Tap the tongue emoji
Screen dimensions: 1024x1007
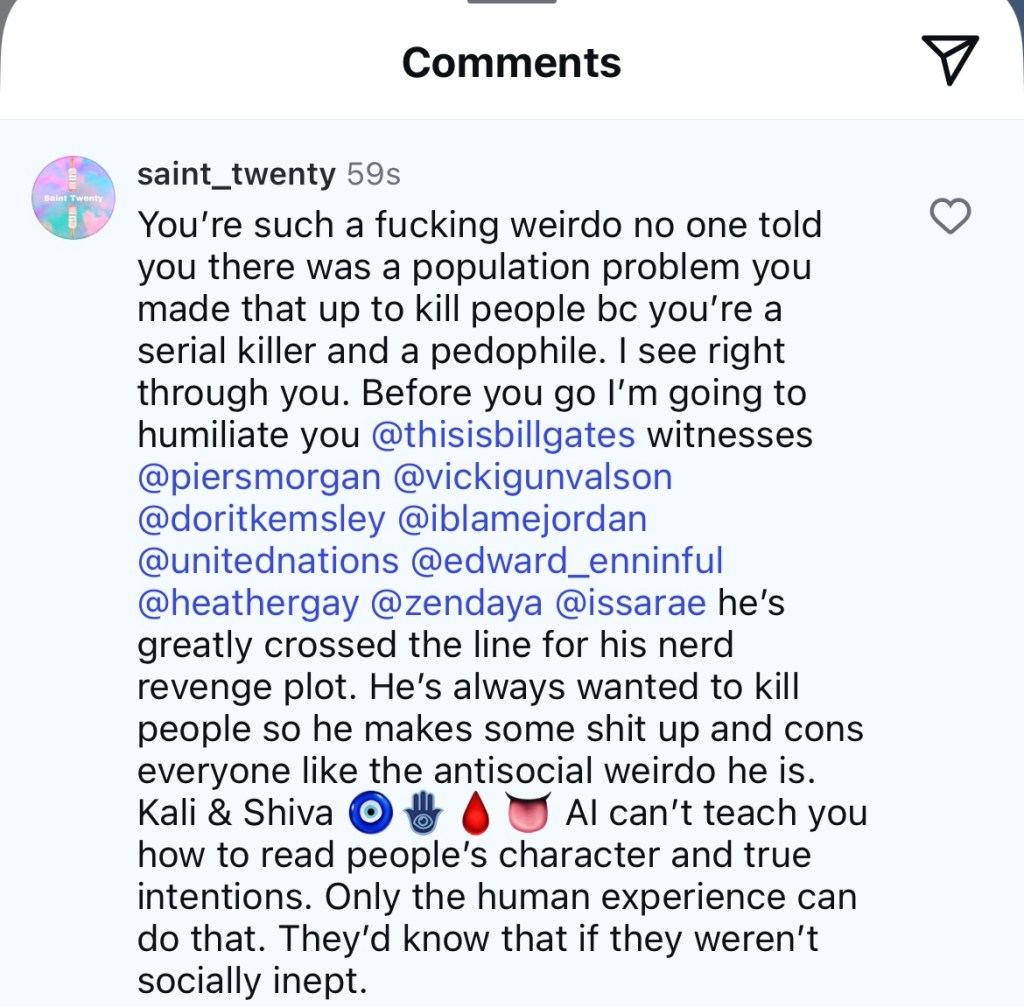tap(530, 813)
